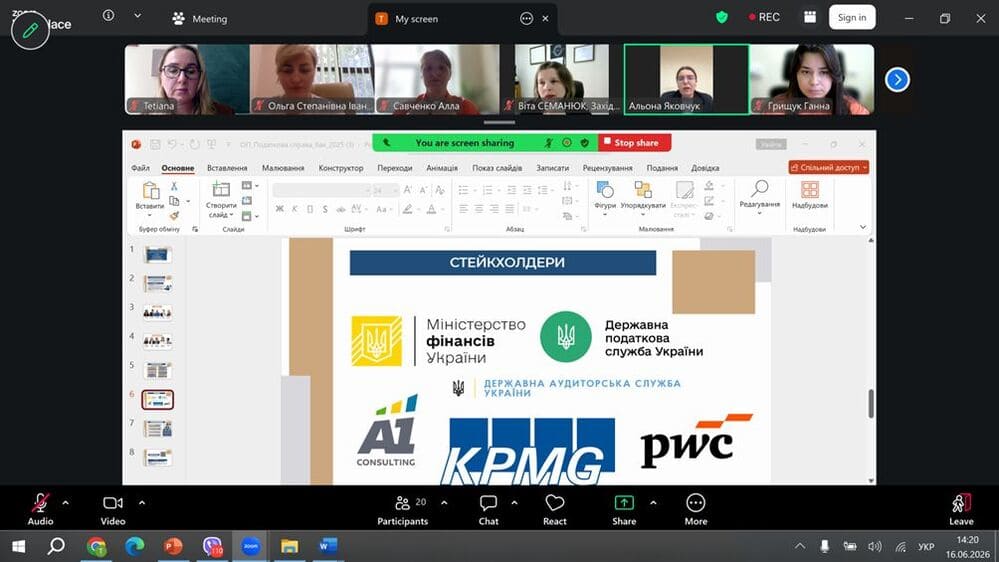Switch to the Meeting tab

pyautogui.click(x=200, y=19)
